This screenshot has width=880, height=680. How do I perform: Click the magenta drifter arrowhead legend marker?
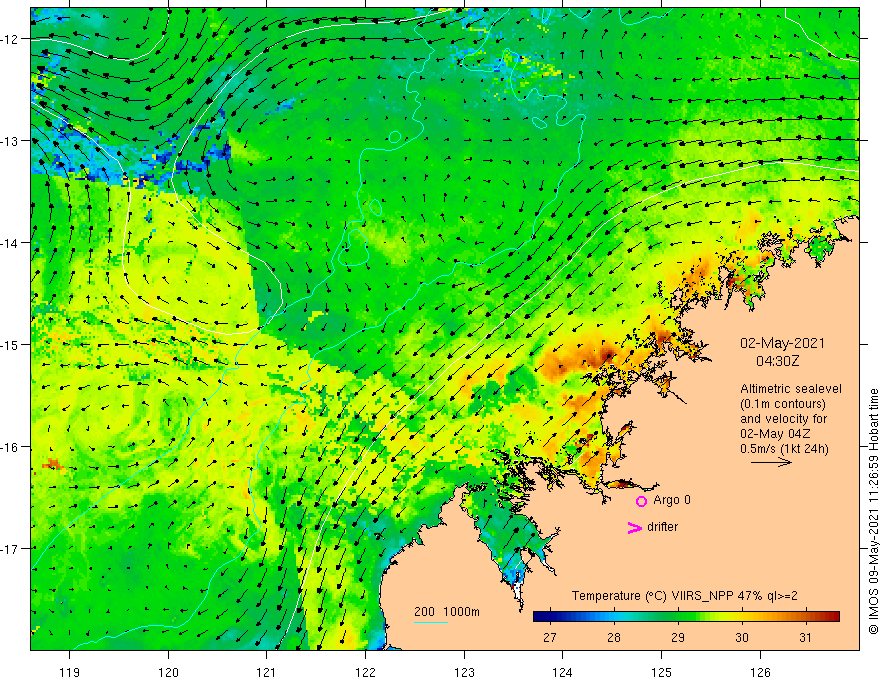coord(634,527)
